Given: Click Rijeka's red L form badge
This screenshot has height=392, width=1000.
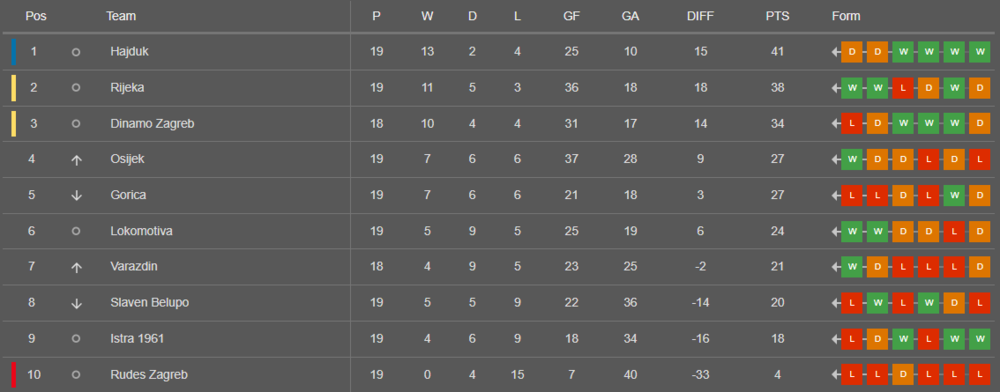Looking at the screenshot, I should (902, 88).
